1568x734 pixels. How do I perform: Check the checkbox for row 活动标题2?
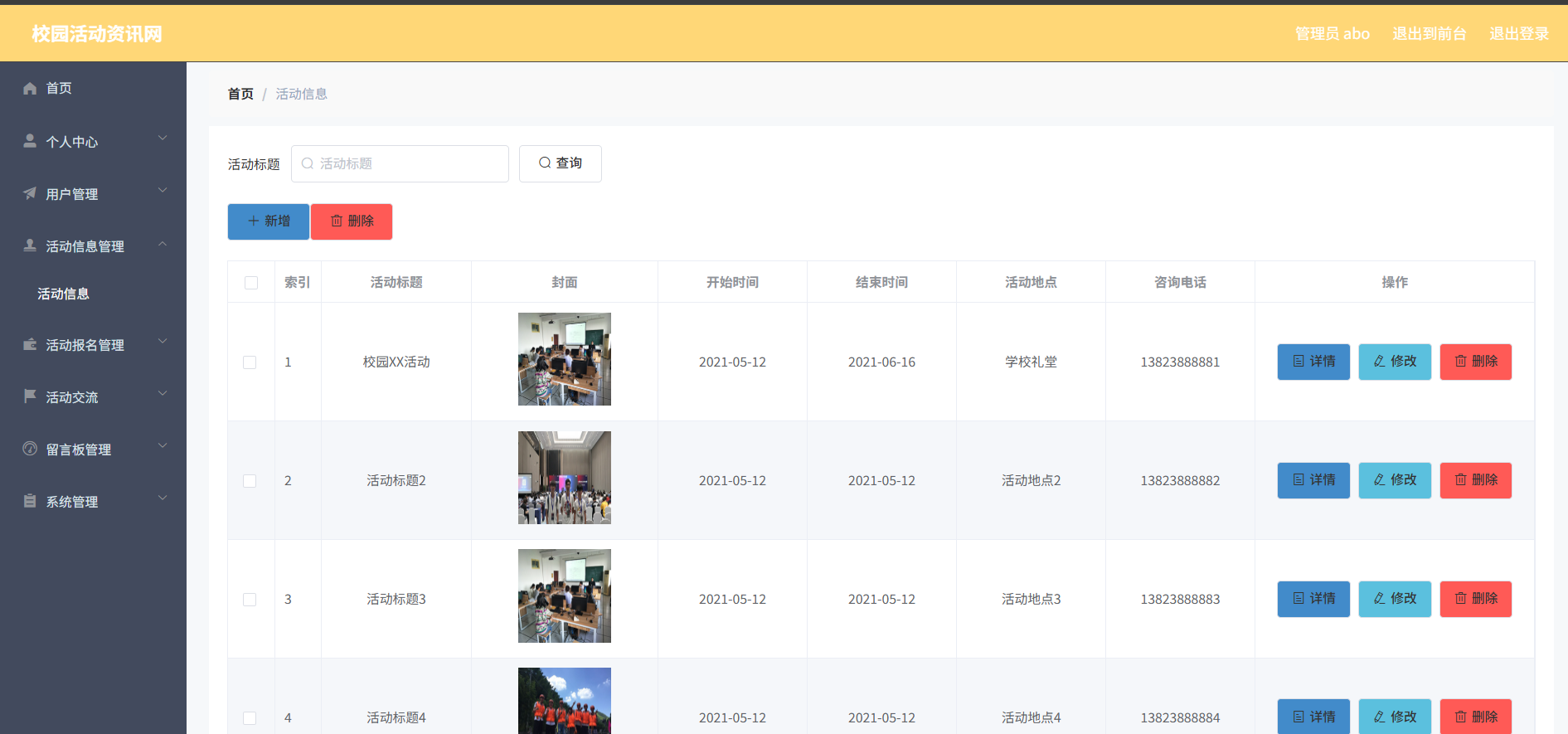pyautogui.click(x=250, y=481)
